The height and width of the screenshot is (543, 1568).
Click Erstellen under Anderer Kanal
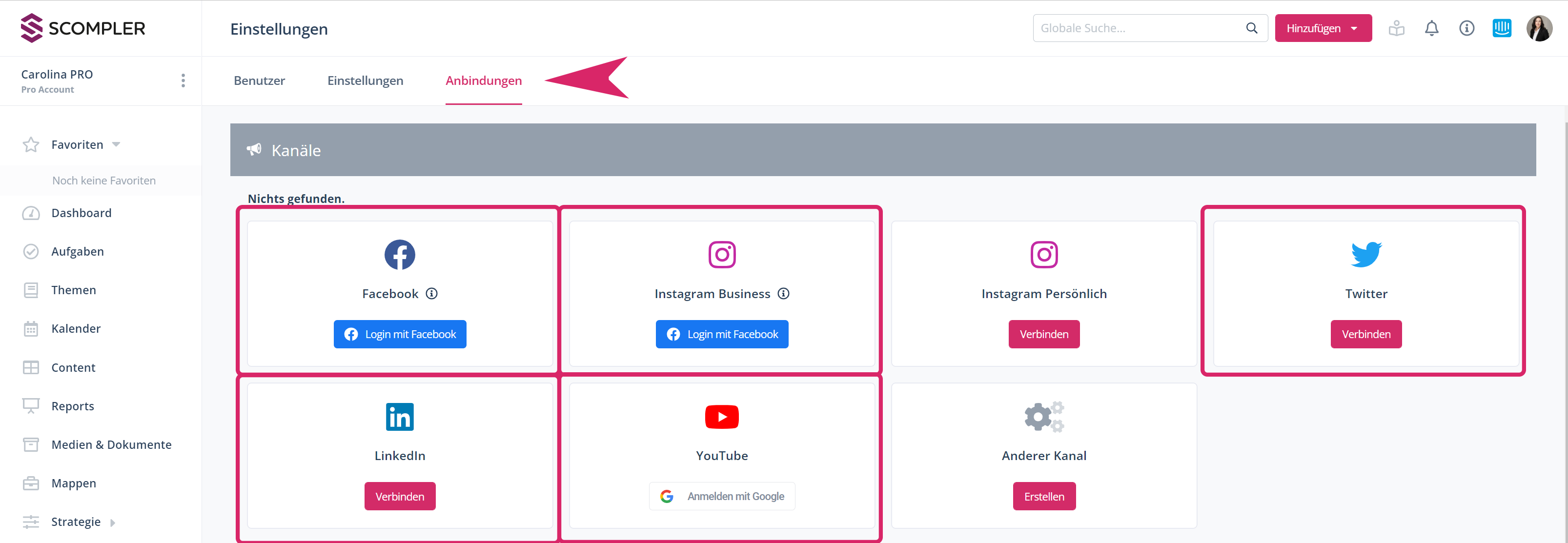pos(1043,496)
